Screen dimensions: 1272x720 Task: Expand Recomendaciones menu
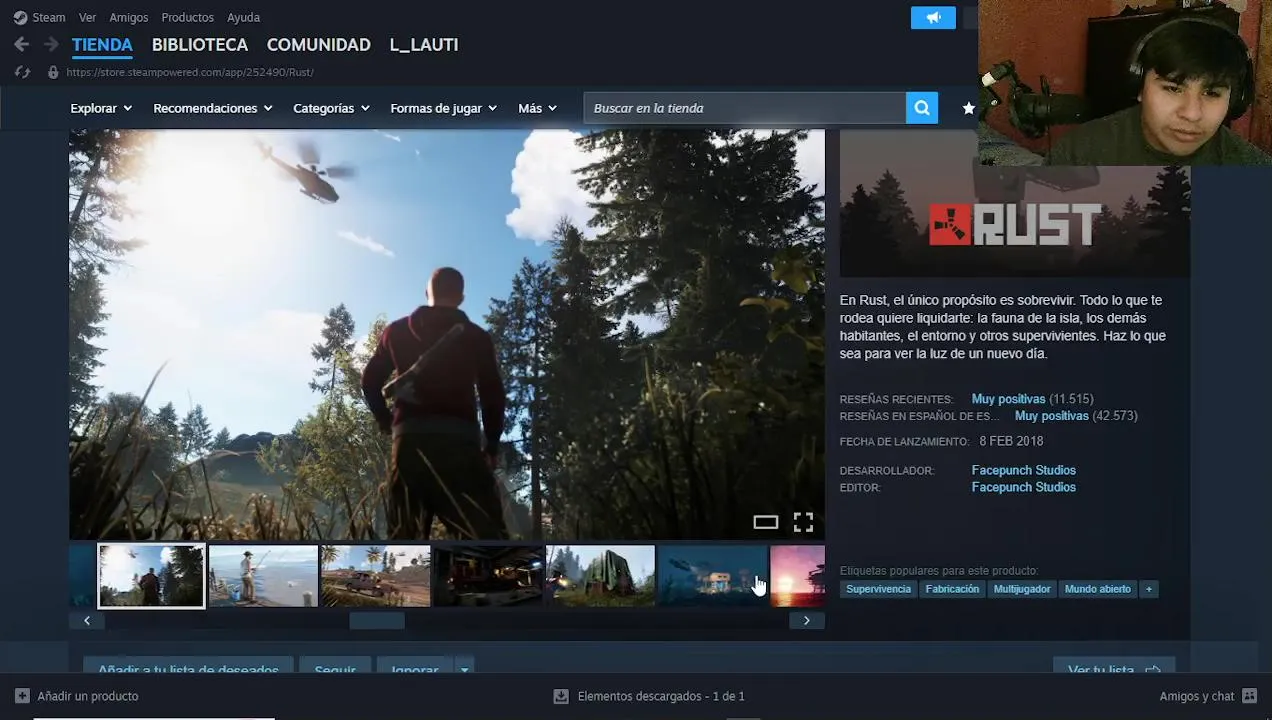213,108
